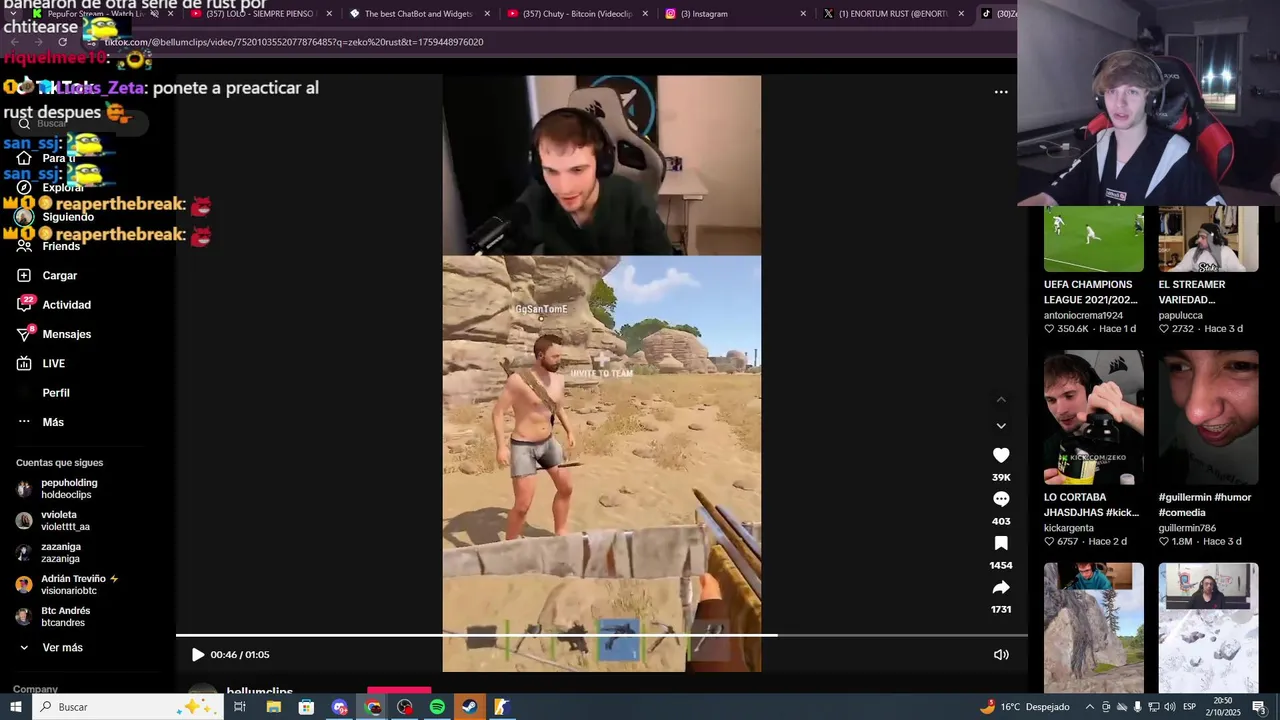This screenshot has width=1280, height=720.
Task: Open the taskbar volume control
Action: point(1170,707)
